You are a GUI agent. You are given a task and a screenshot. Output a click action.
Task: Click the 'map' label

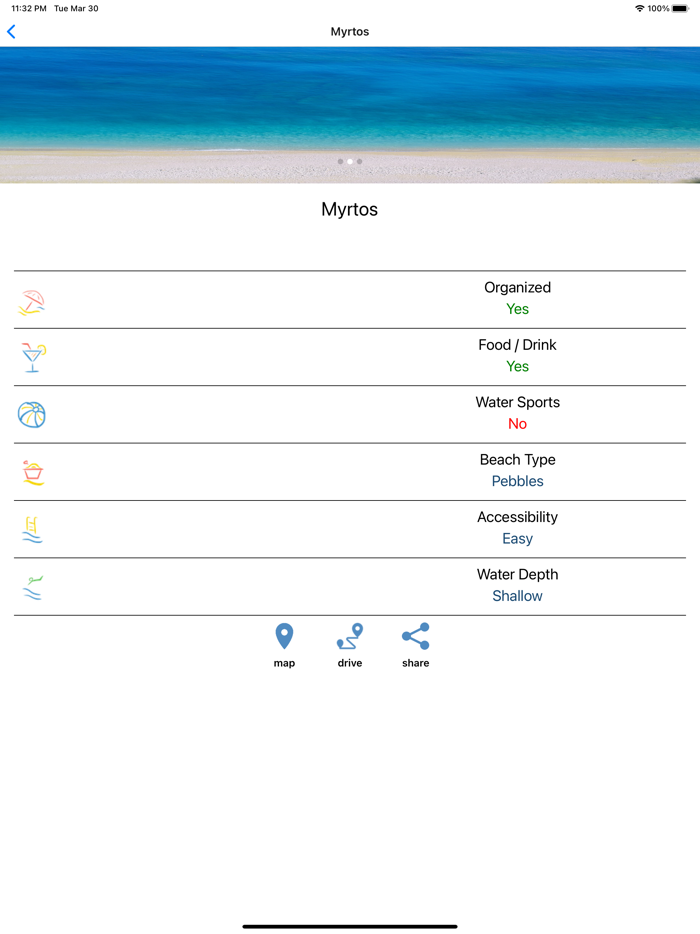pyautogui.click(x=284, y=663)
